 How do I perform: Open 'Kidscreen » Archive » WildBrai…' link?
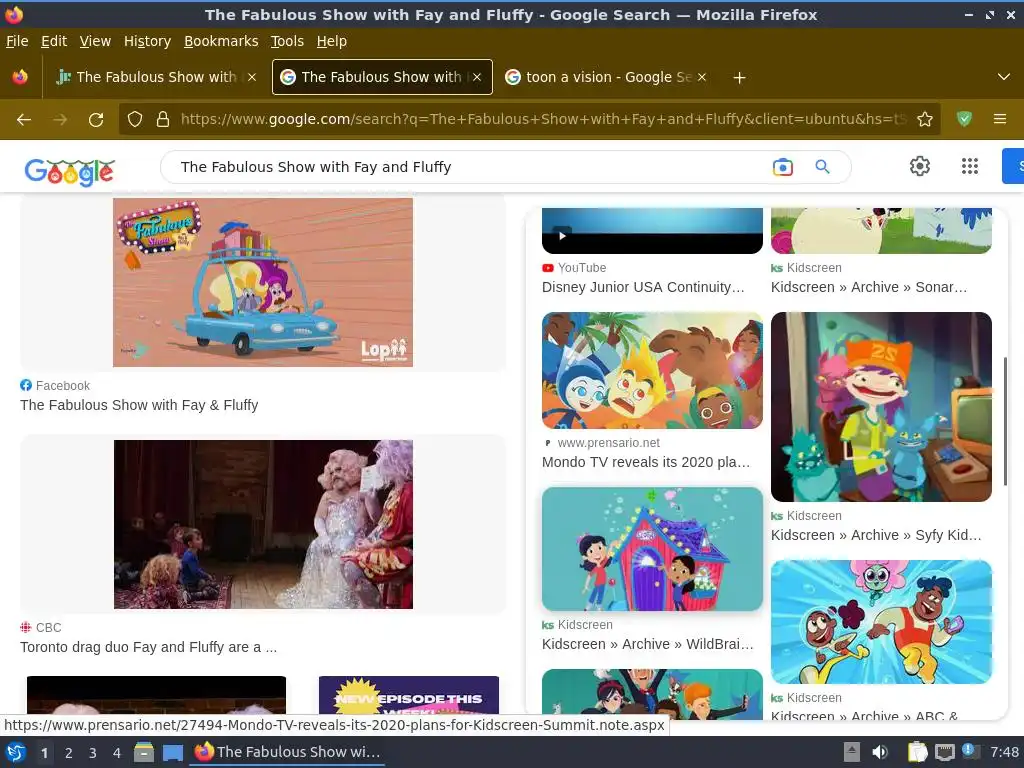pos(647,645)
